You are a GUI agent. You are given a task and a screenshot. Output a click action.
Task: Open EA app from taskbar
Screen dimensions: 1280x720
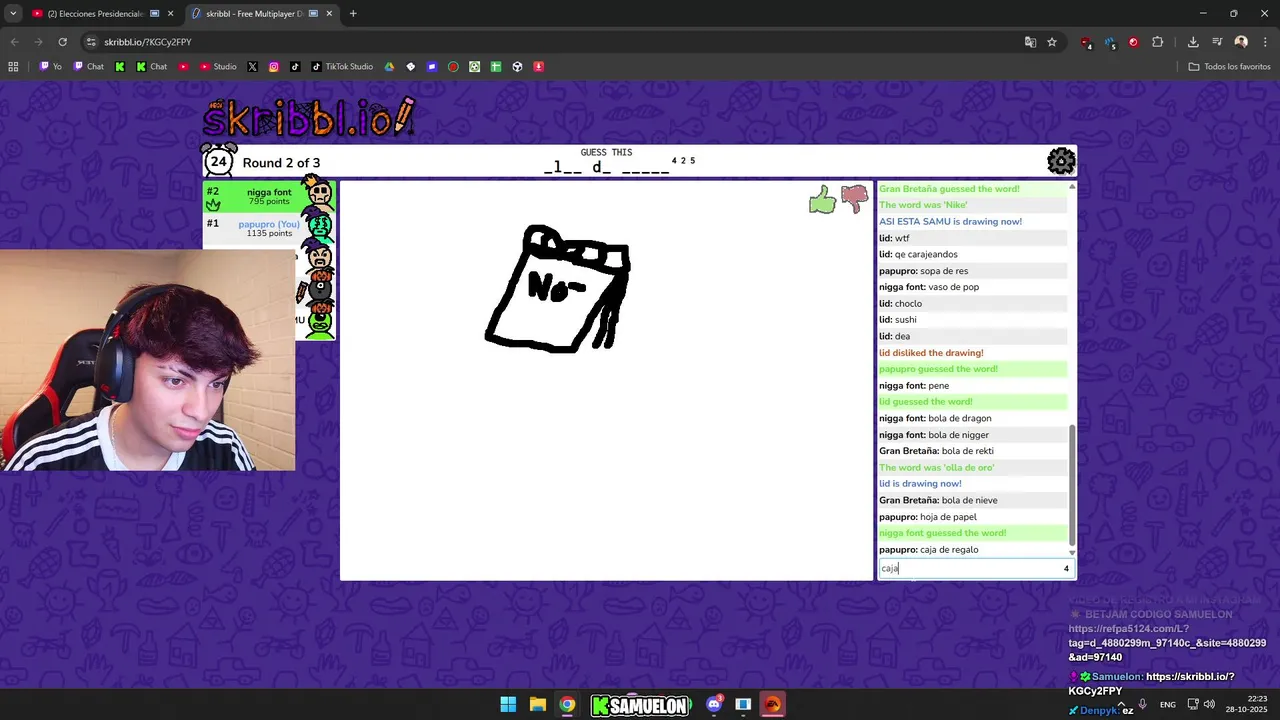[x=773, y=704]
